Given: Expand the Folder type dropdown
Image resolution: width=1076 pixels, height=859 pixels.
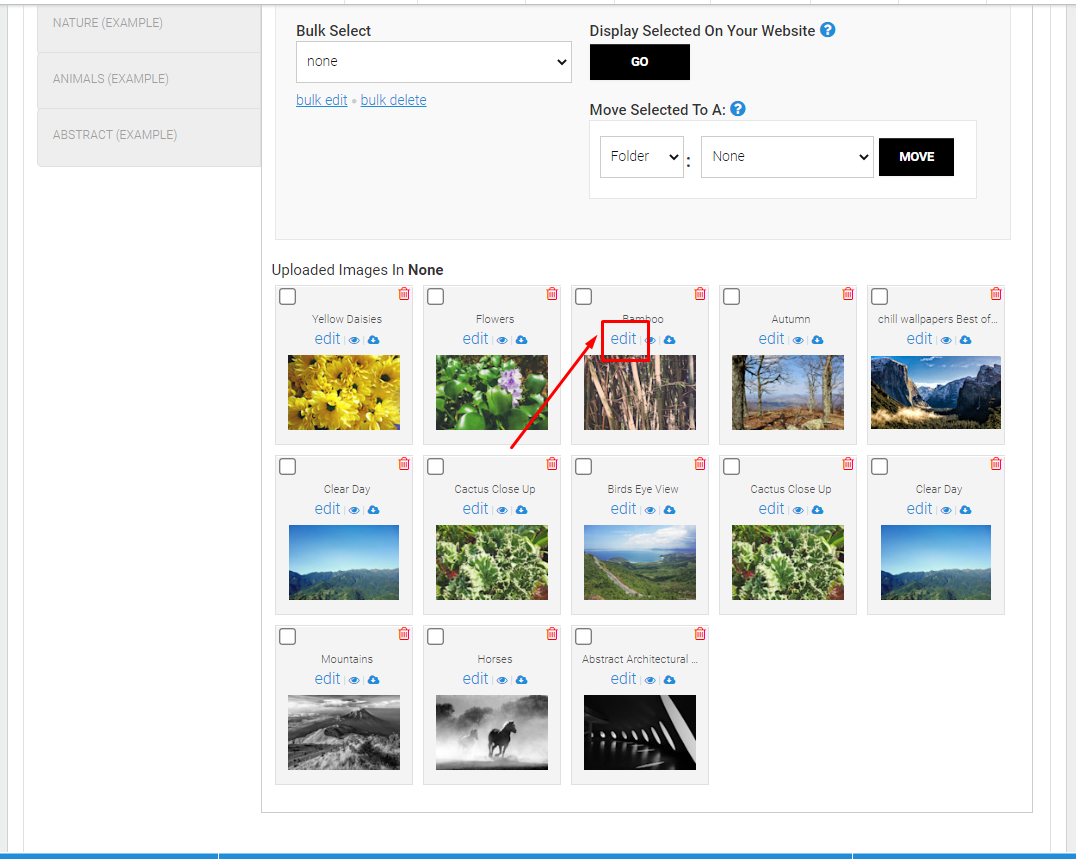Looking at the screenshot, I should click(642, 156).
